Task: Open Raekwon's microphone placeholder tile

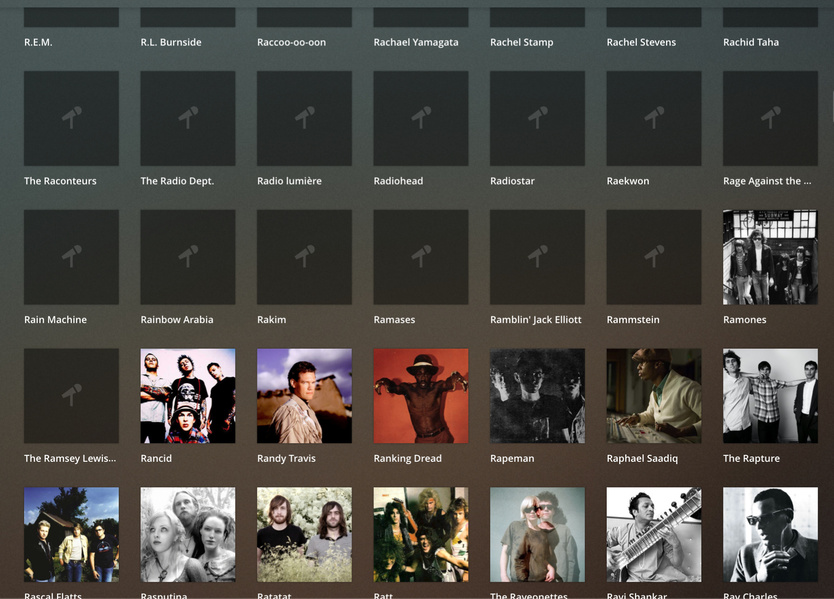Action: click(x=654, y=119)
